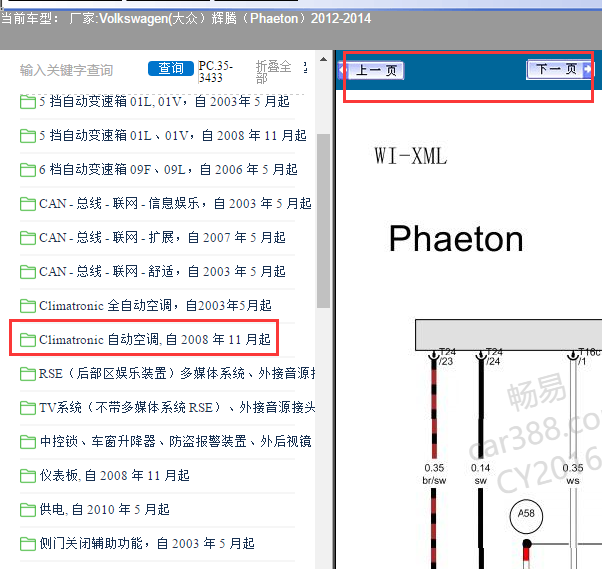Click connector label T24/24 in diagram
The image size is (602, 569).
[494, 357]
